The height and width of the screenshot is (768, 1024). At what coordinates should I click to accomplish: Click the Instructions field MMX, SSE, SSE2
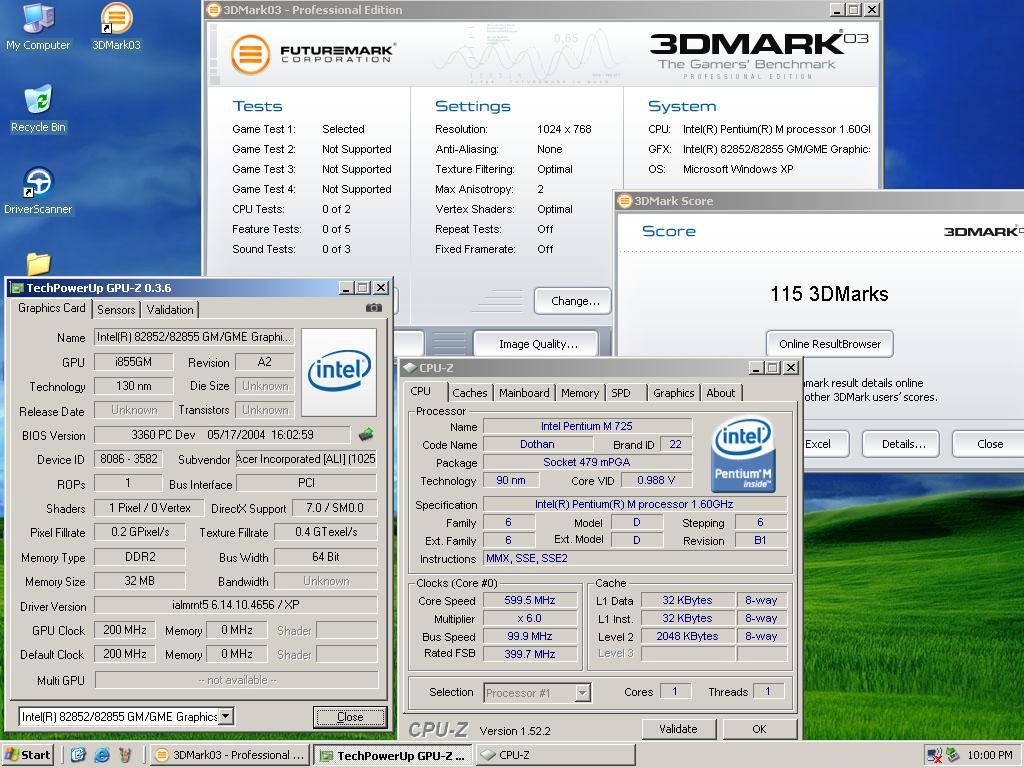coord(634,558)
